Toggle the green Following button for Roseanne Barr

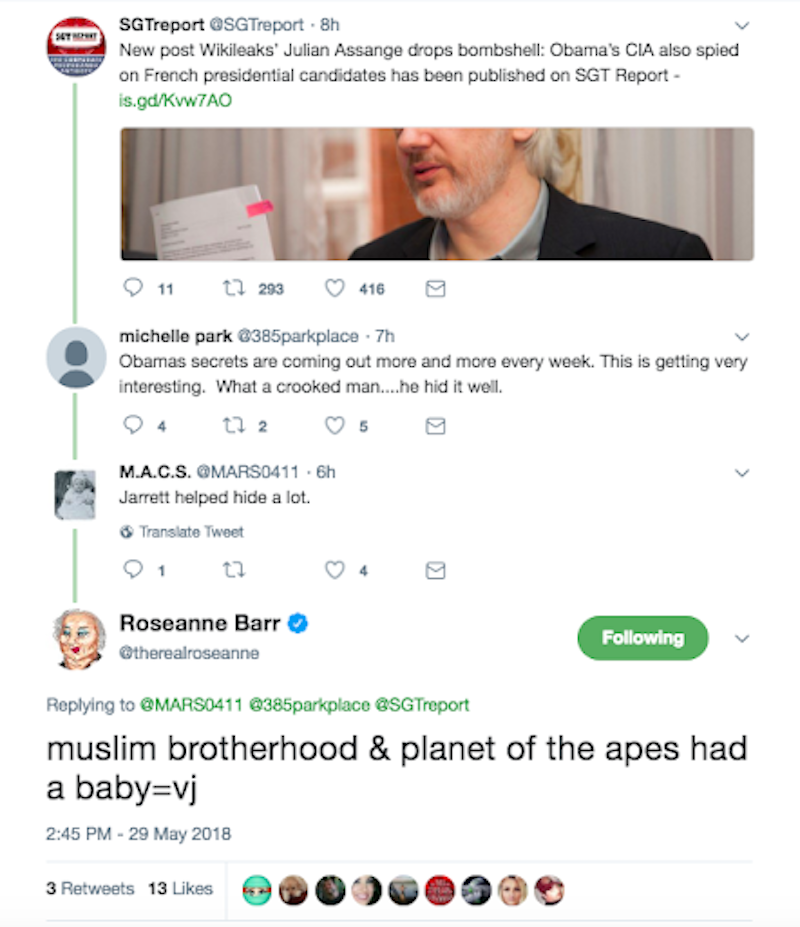pyautogui.click(x=643, y=638)
